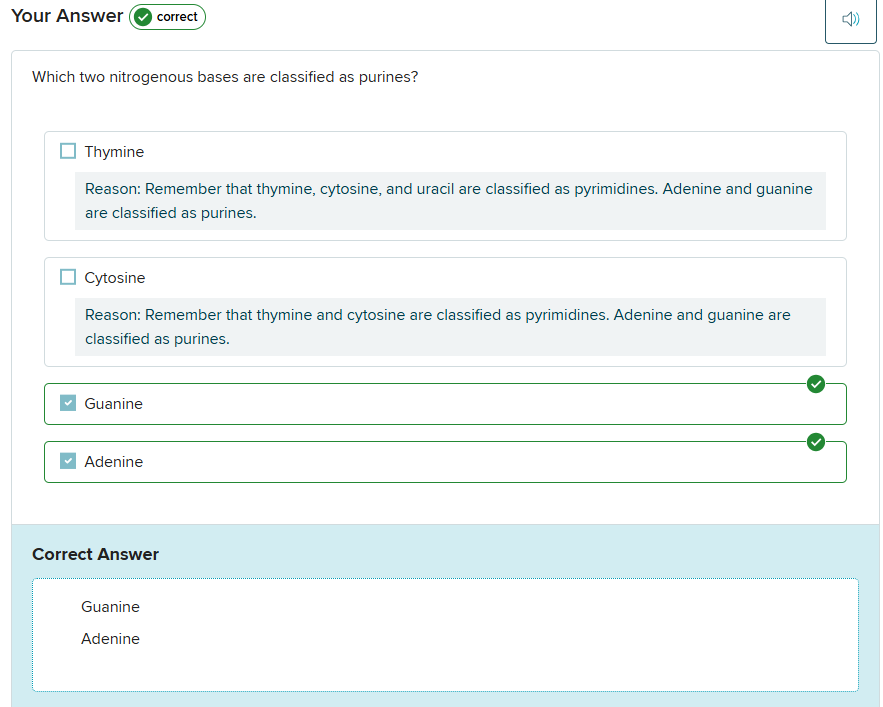This screenshot has height=707, width=883.
Task: Click Adenine in the Correct Answer box
Action: (110, 639)
